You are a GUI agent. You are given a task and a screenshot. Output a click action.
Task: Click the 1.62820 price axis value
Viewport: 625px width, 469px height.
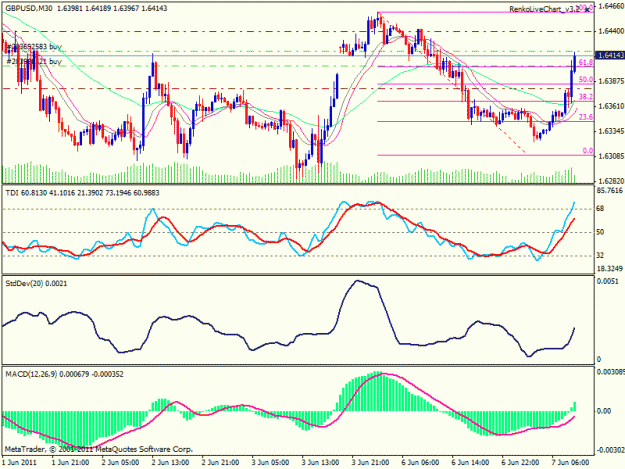pyautogui.click(x=611, y=181)
